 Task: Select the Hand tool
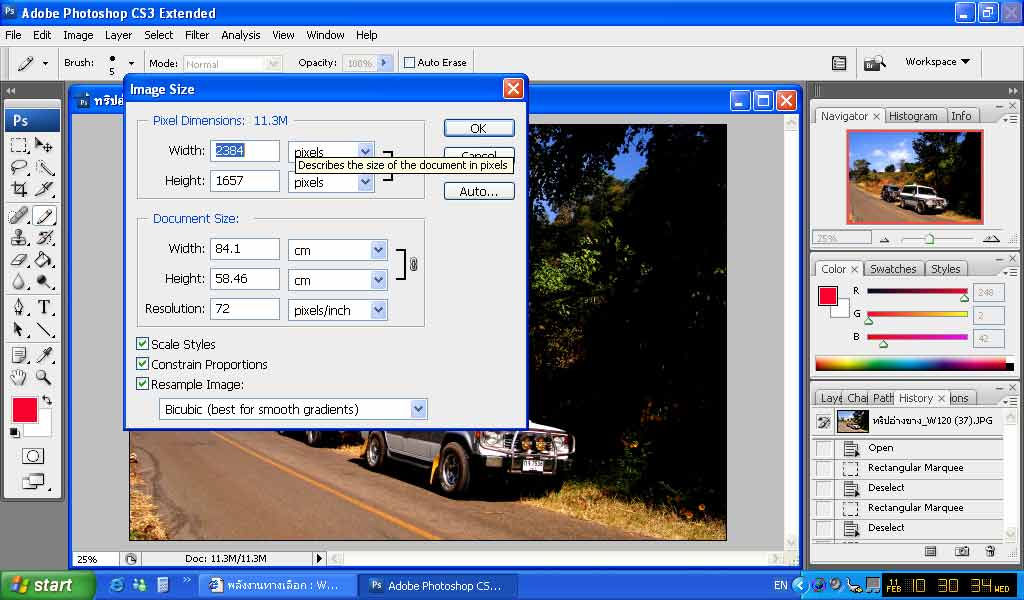click(19, 377)
